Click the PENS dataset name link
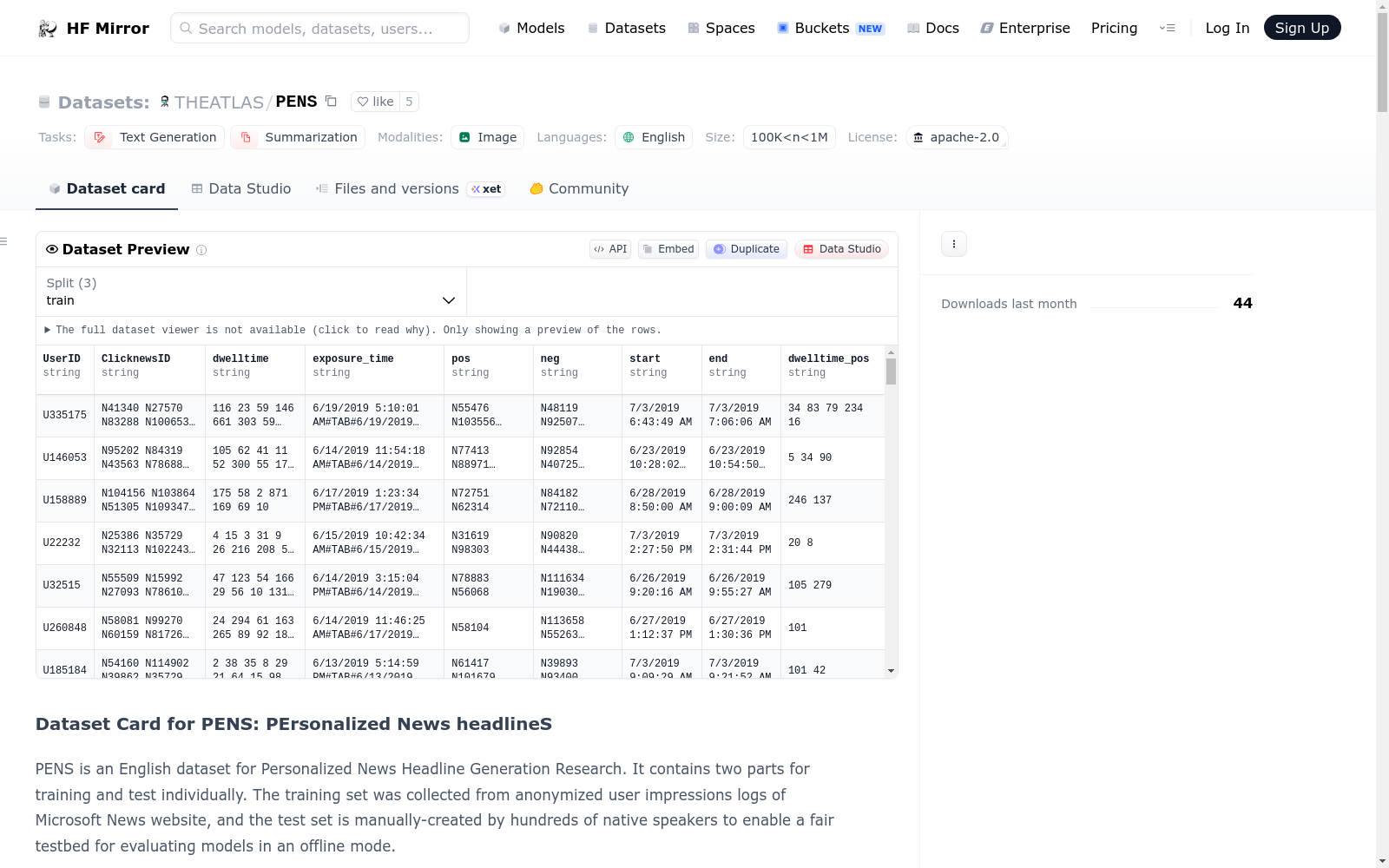Screen dimensions: 1389x868 click(x=296, y=102)
